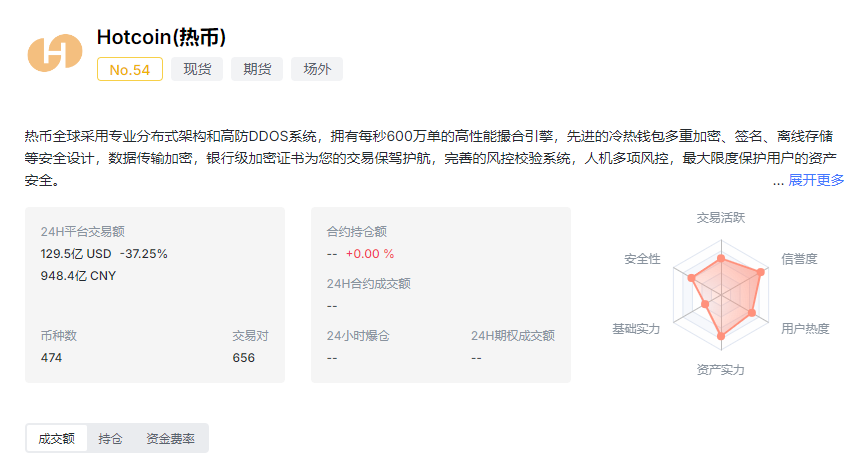Click the 129.5亿 USD trading volume
854x461 pixels.
click(x=76, y=253)
